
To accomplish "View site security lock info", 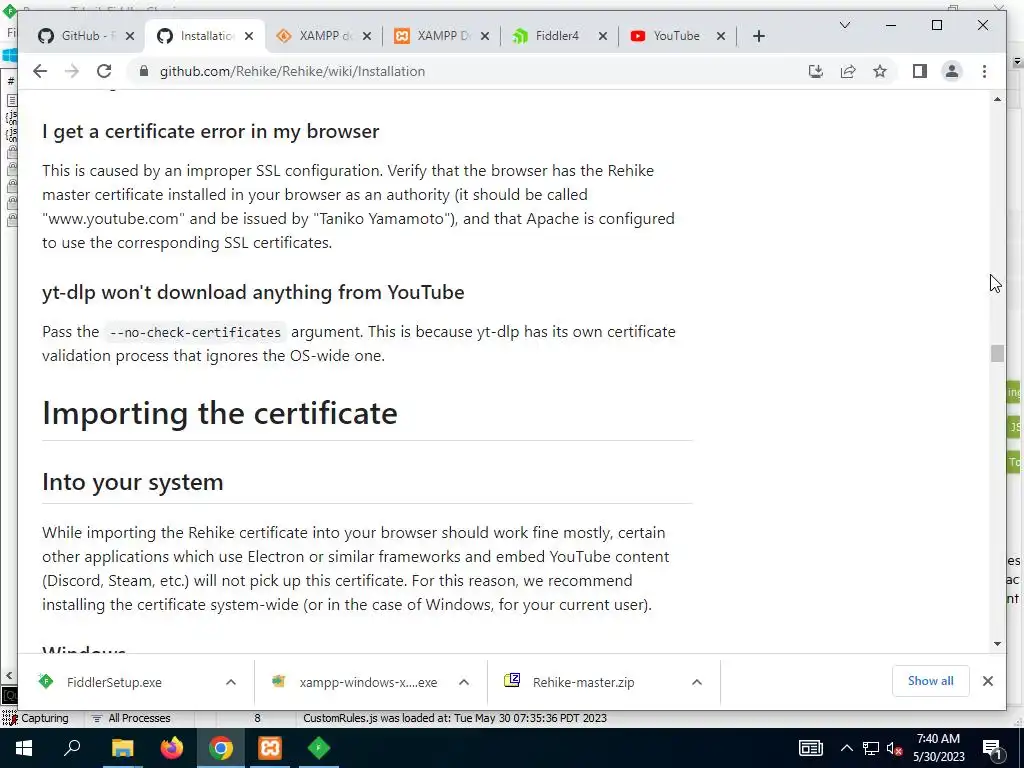I will point(144,71).
